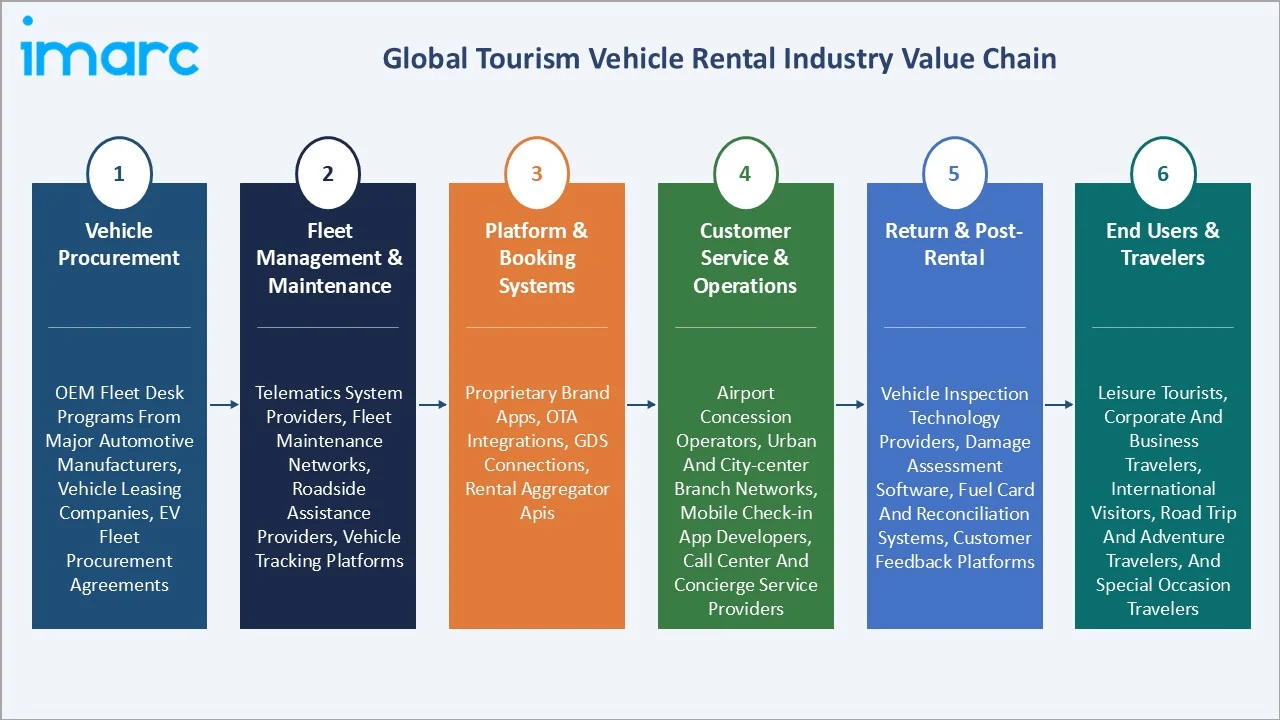Click the 'OEM Fleet Desk Programs' description text
1280x720 pixels.
click(x=119, y=489)
